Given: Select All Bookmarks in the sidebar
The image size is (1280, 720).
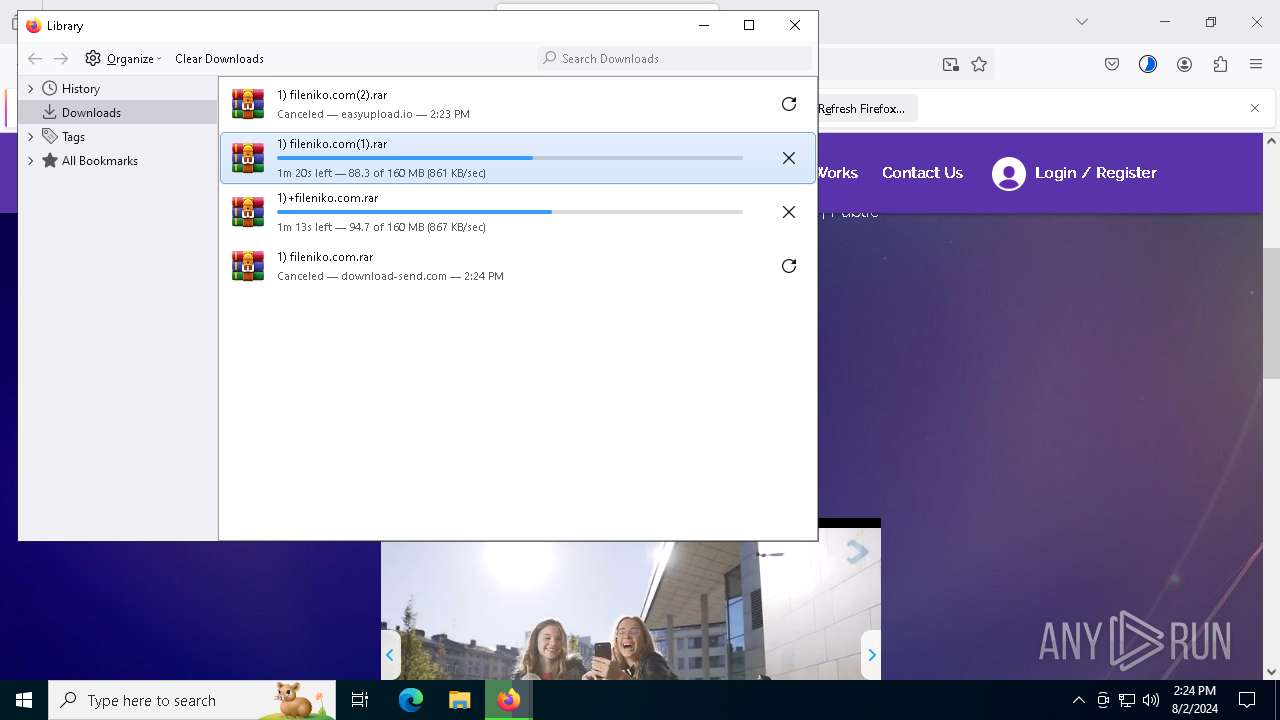Looking at the screenshot, I should [x=99, y=161].
